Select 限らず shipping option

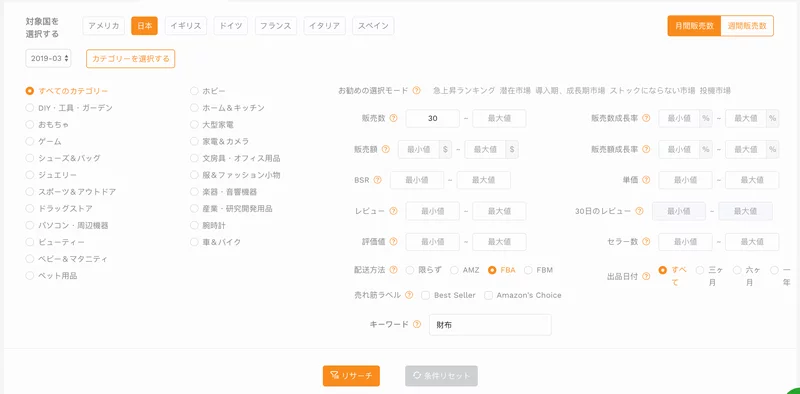(x=410, y=270)
